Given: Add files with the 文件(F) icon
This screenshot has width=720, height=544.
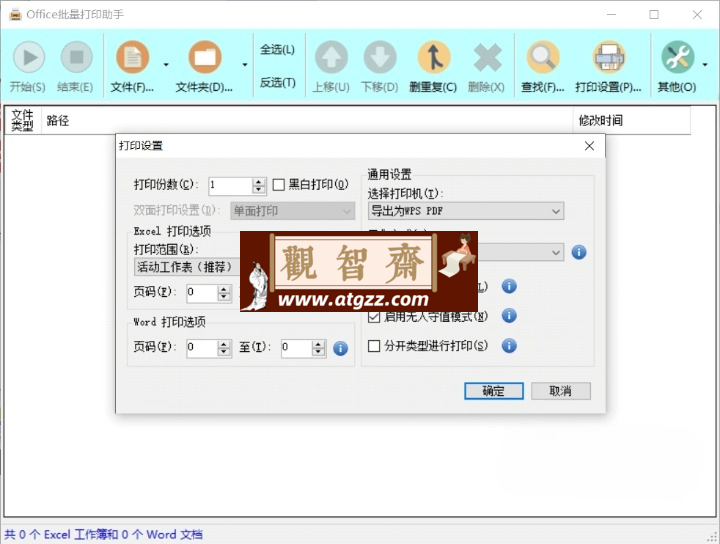Looking at the screenshot, I should [x=132, y=57].
